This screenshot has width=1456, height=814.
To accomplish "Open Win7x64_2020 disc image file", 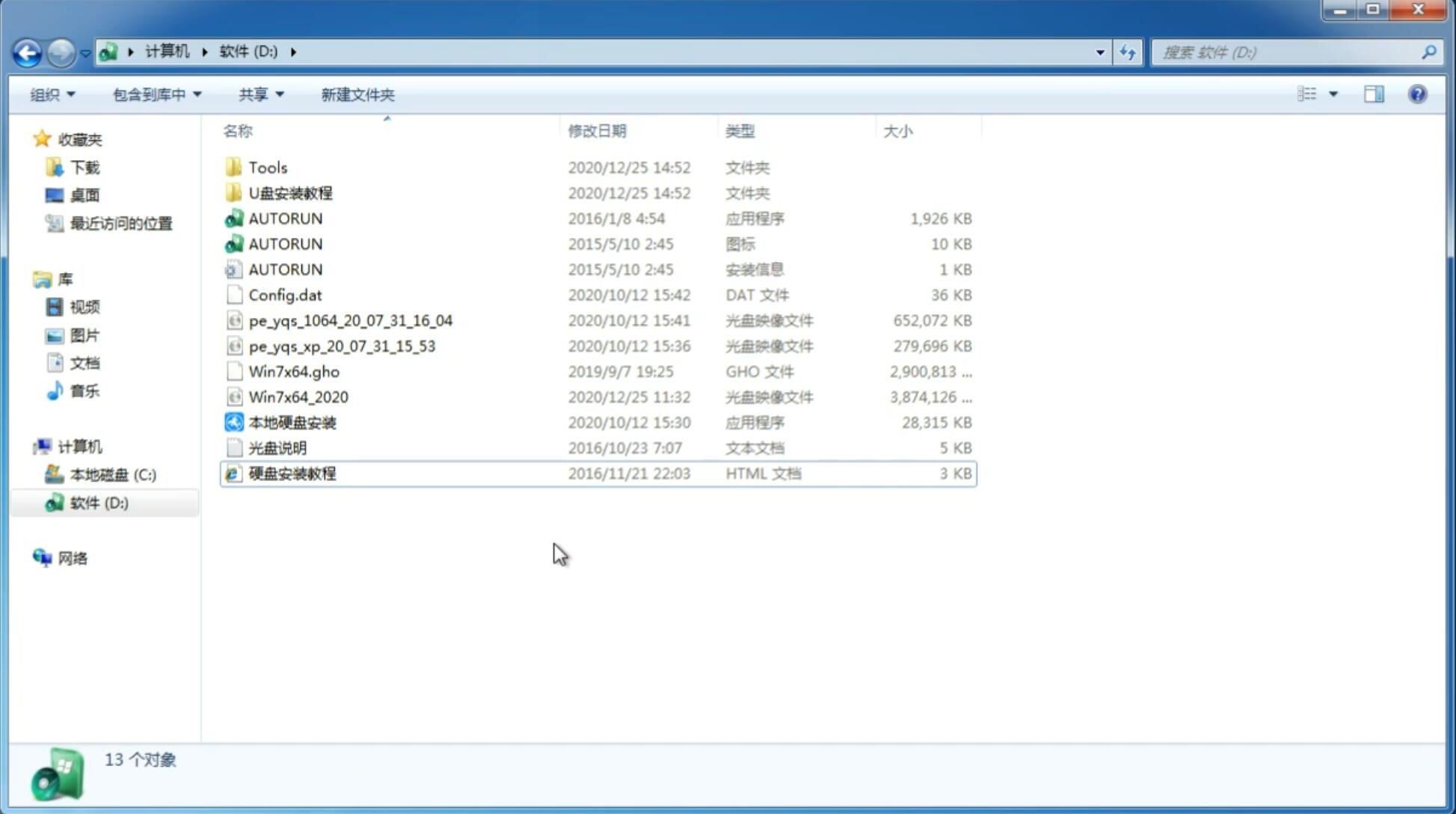I will 298,397.
